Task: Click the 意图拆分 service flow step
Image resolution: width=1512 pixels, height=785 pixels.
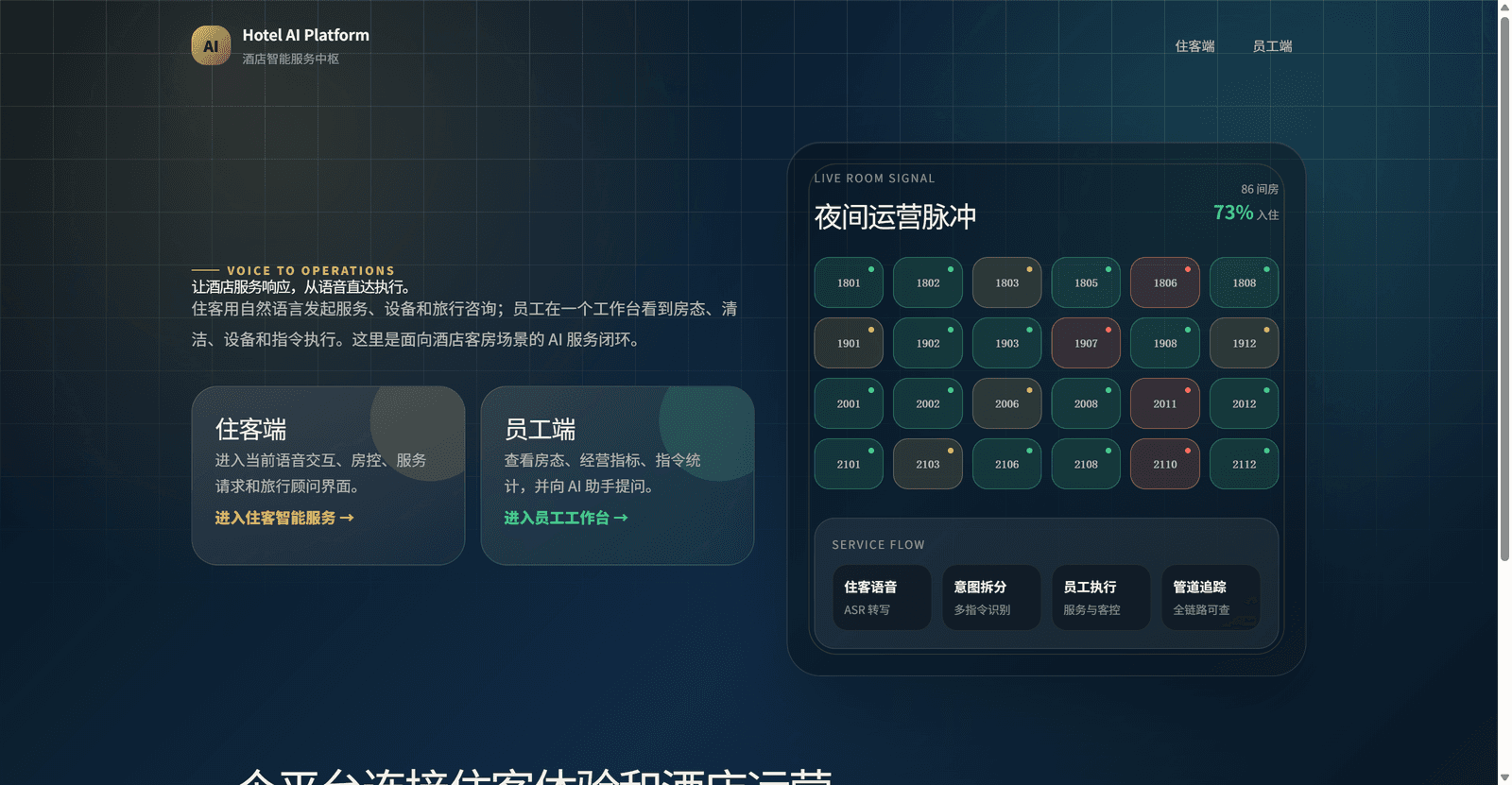Action: point(991,597)
